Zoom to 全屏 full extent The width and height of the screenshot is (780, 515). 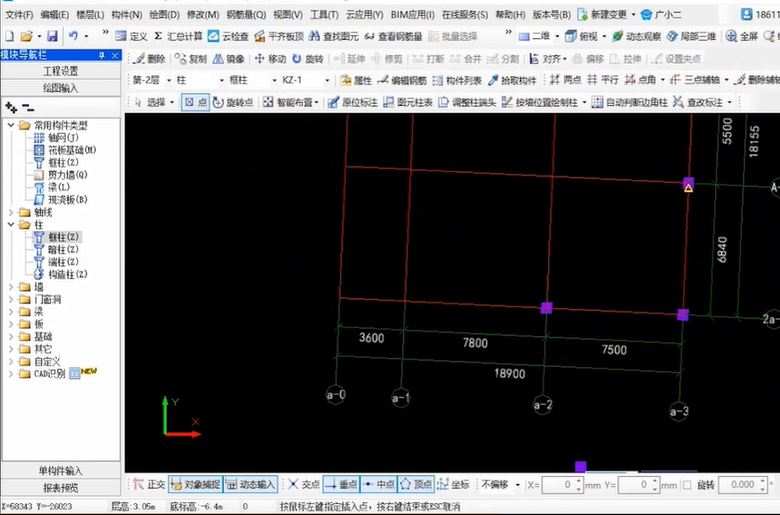tap(742, 36)
